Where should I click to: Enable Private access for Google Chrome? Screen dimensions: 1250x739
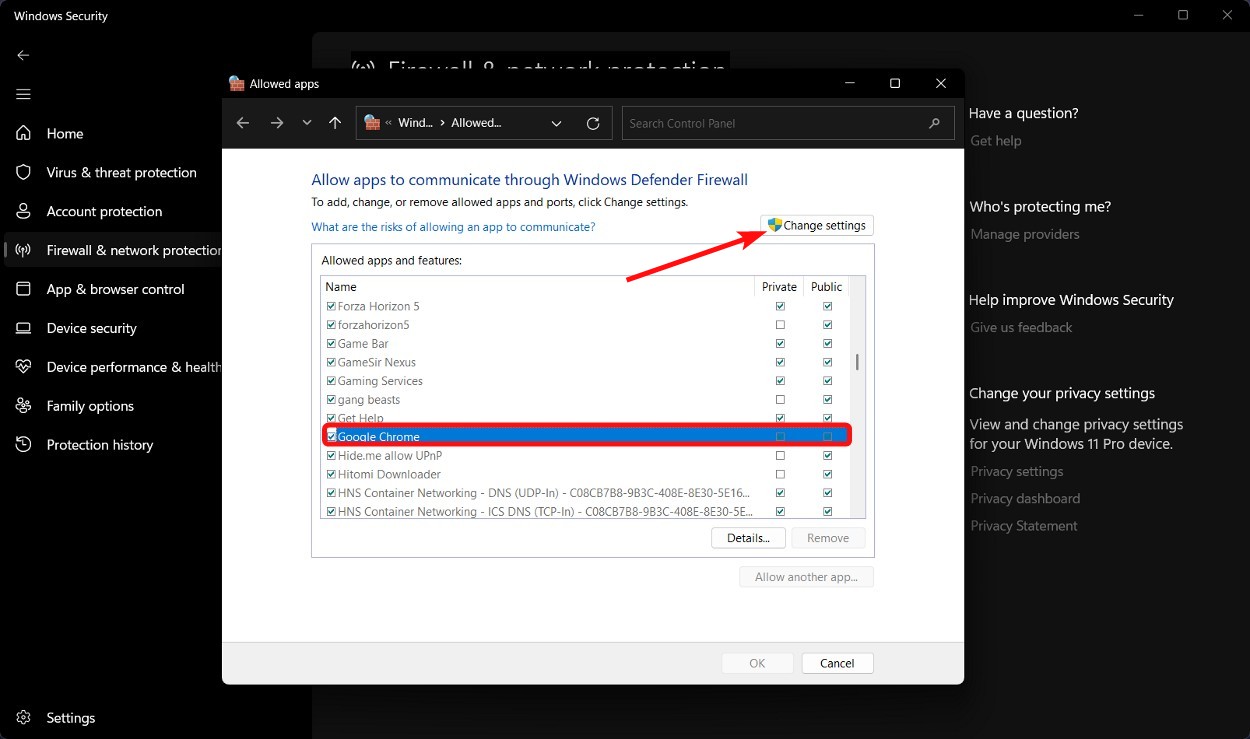(x=779, y=436)
